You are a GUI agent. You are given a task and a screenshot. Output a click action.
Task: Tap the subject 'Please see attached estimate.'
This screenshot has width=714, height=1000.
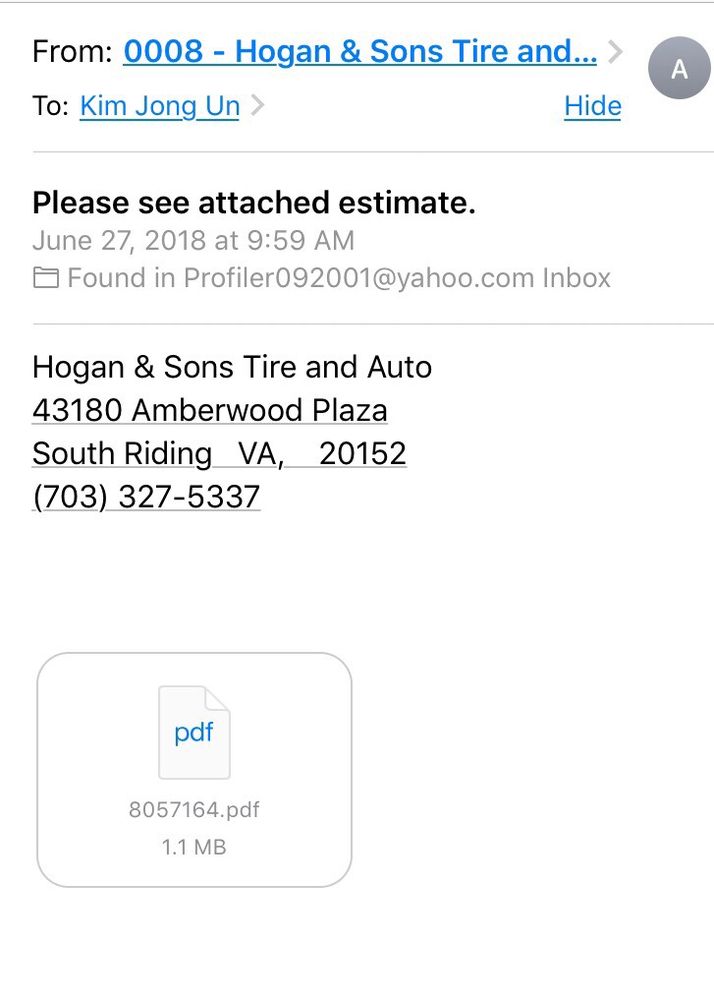pyautogui.click(x=254, y=203)
